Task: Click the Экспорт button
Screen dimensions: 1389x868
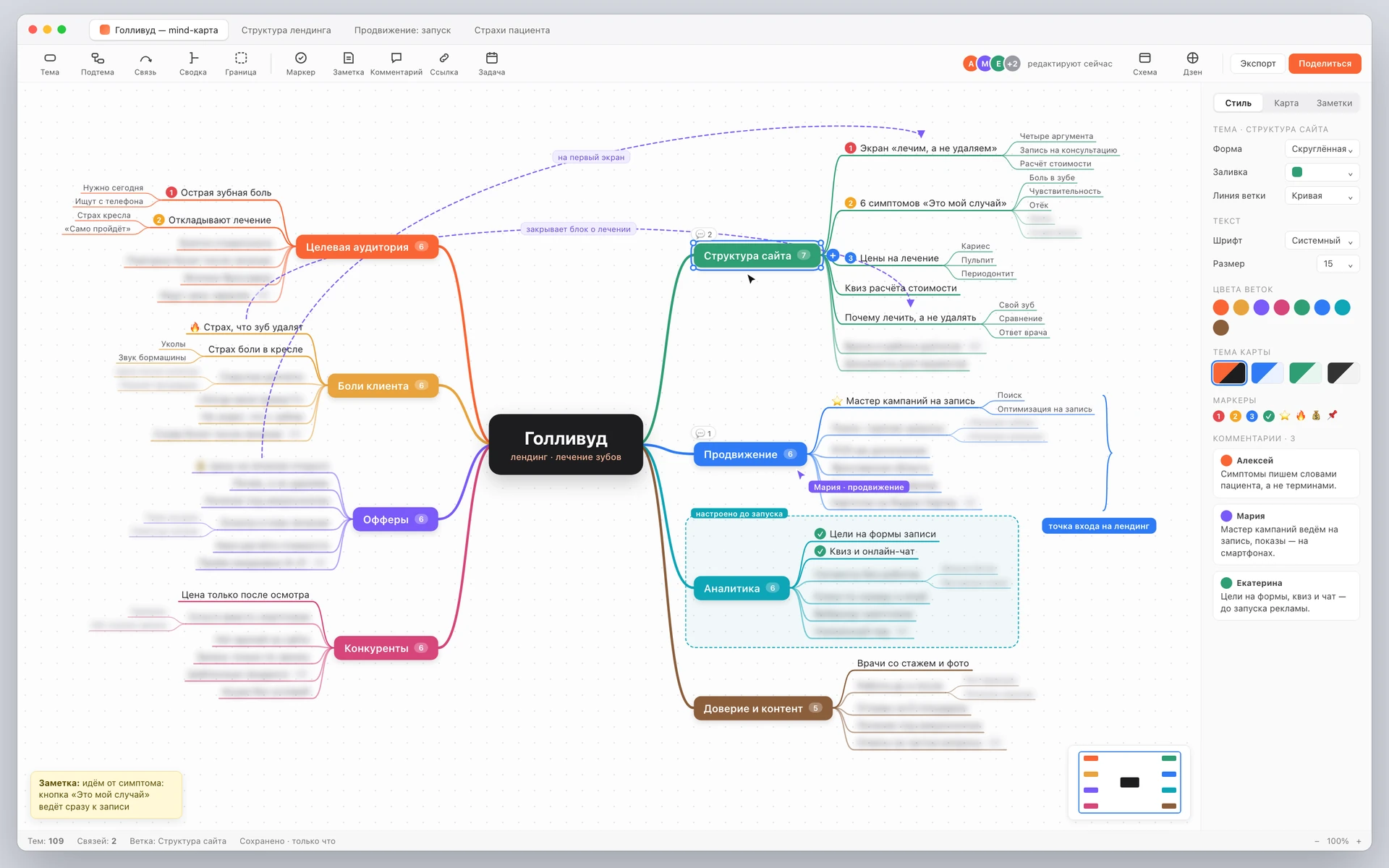Action: click(x=1258, y=64)
